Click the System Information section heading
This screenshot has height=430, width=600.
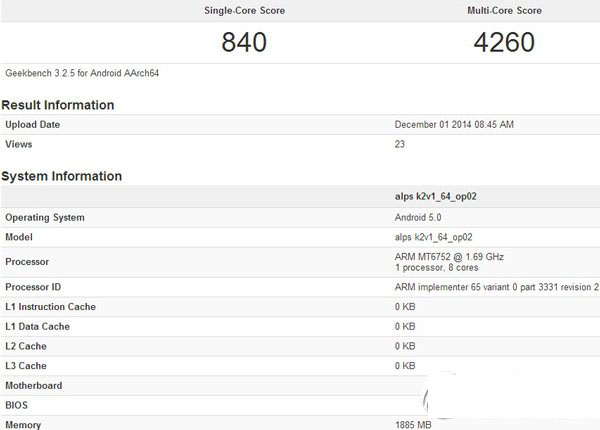click(62, 176)
